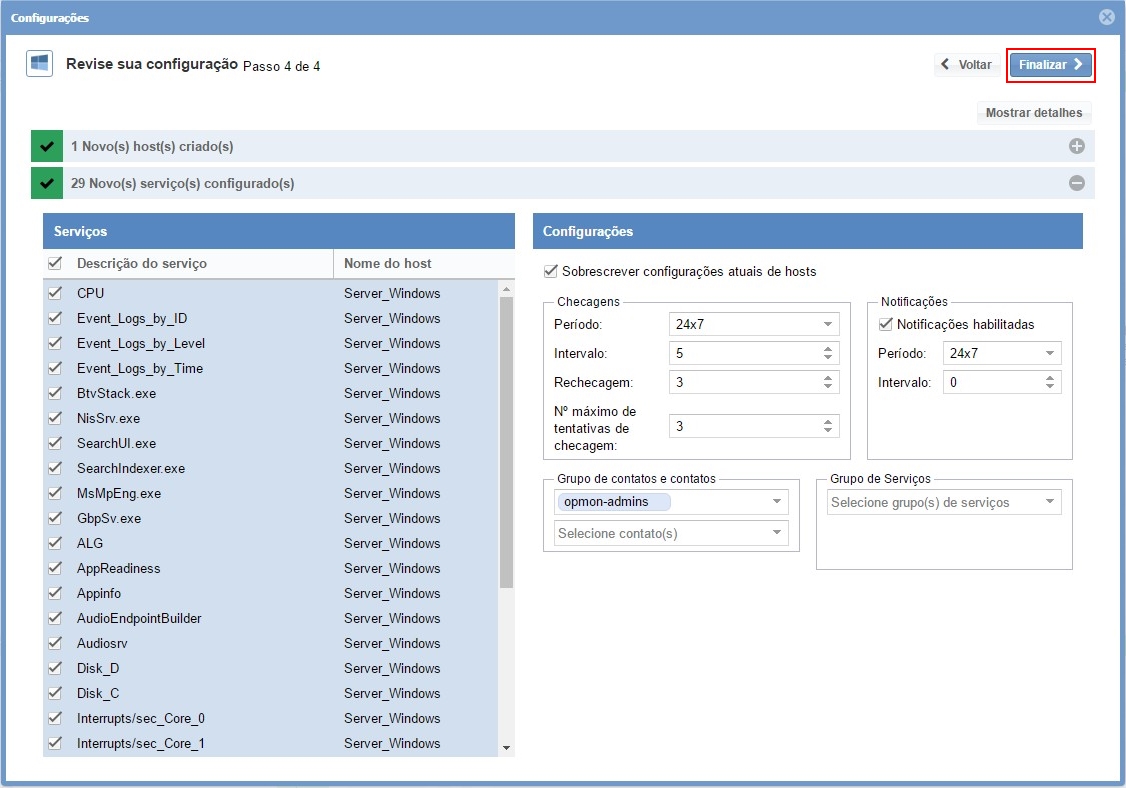
Task: Open the Checagens Período dropdown
Action: click(754, 324)
